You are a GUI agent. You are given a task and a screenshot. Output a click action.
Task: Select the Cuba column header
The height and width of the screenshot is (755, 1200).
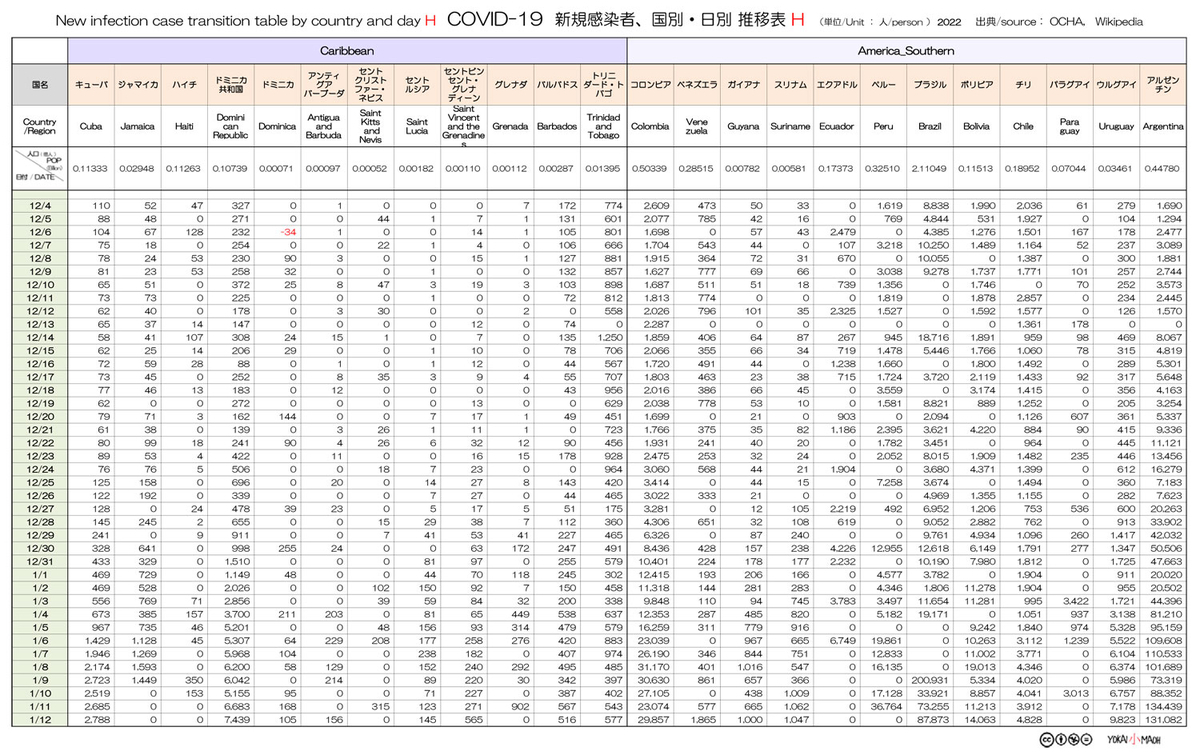[x=92, y=127]
